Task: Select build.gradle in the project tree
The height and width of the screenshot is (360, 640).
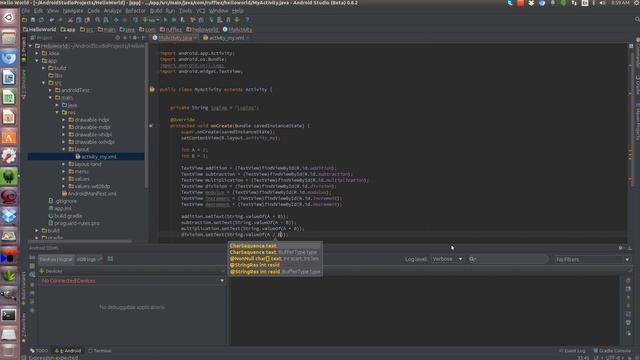Action: [65, 216]
